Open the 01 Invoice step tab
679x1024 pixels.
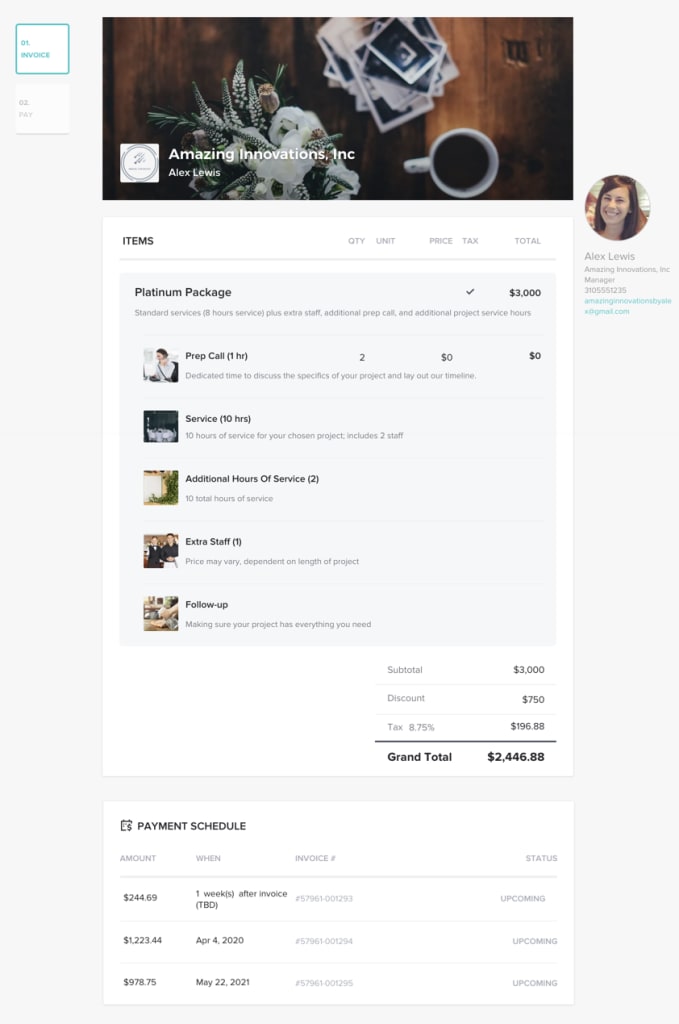(42, 49)
